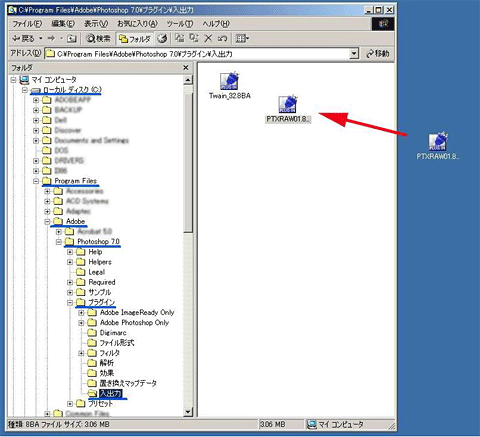480x437 pixels.
Task: Select the Adobe folder in tree
Action: (x=76, y=221)
